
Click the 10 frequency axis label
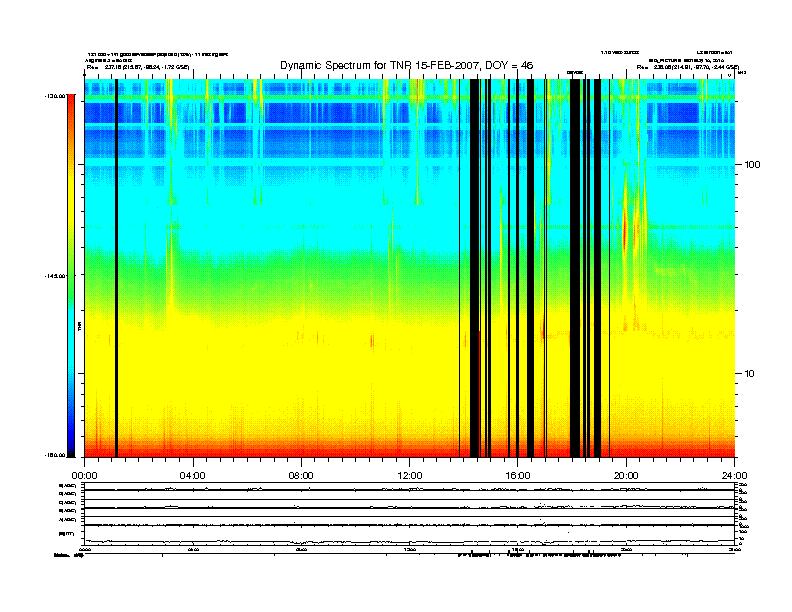752,373
